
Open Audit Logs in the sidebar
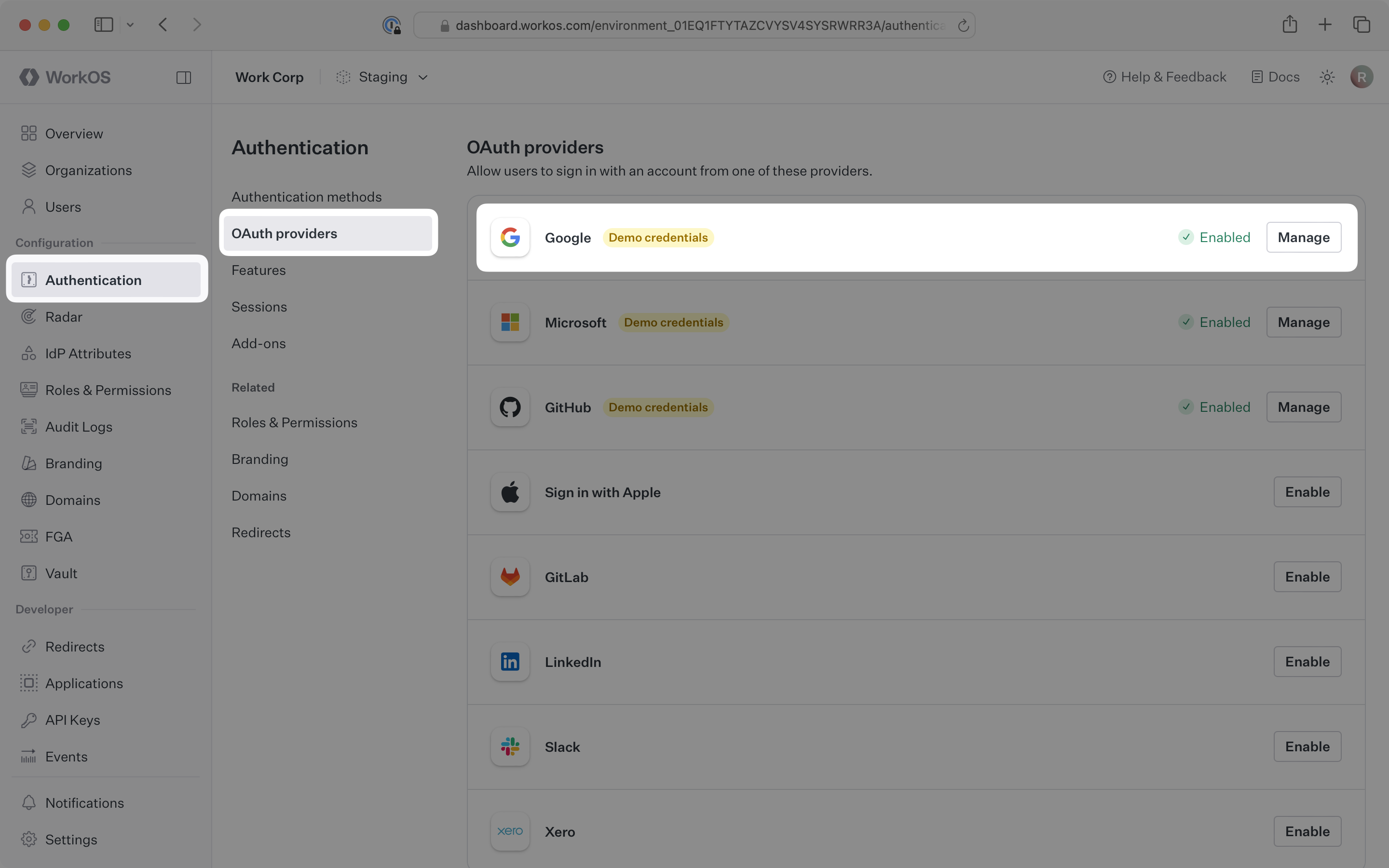point(79,427)
